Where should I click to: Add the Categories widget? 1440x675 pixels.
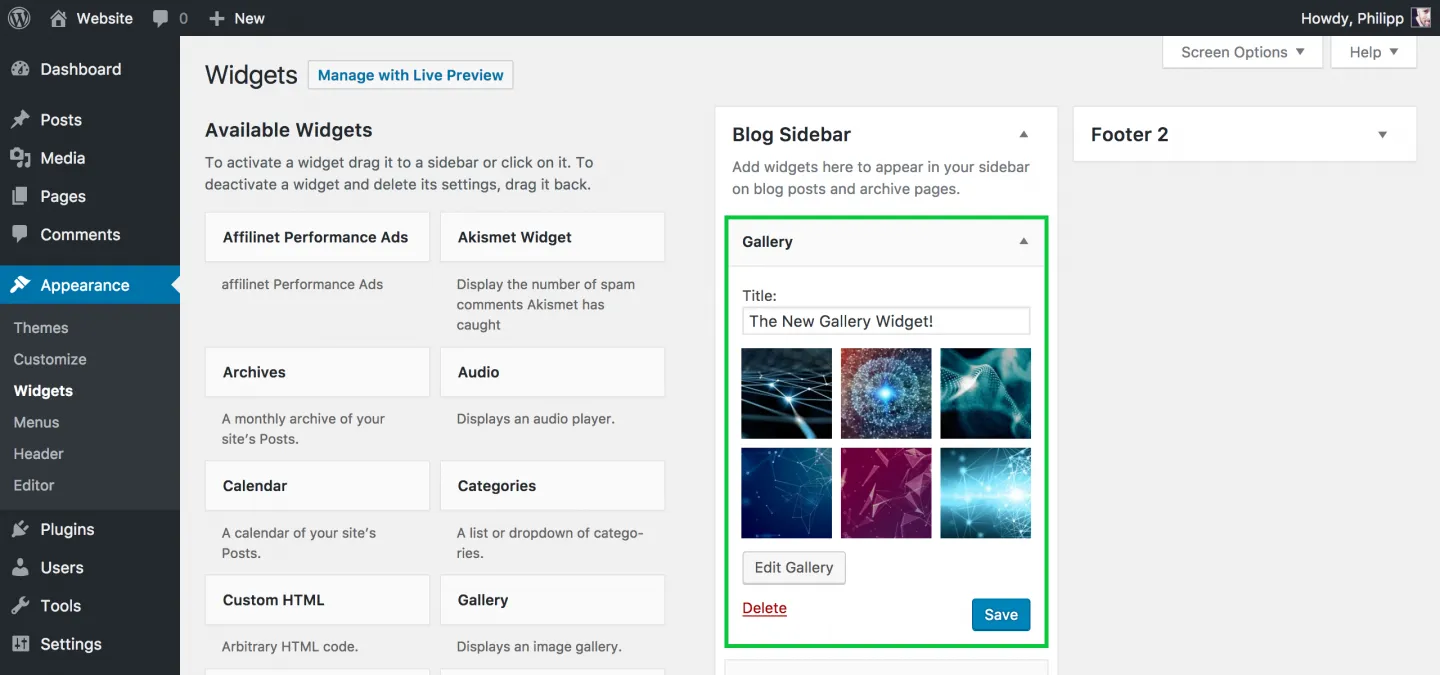[552, 486]
